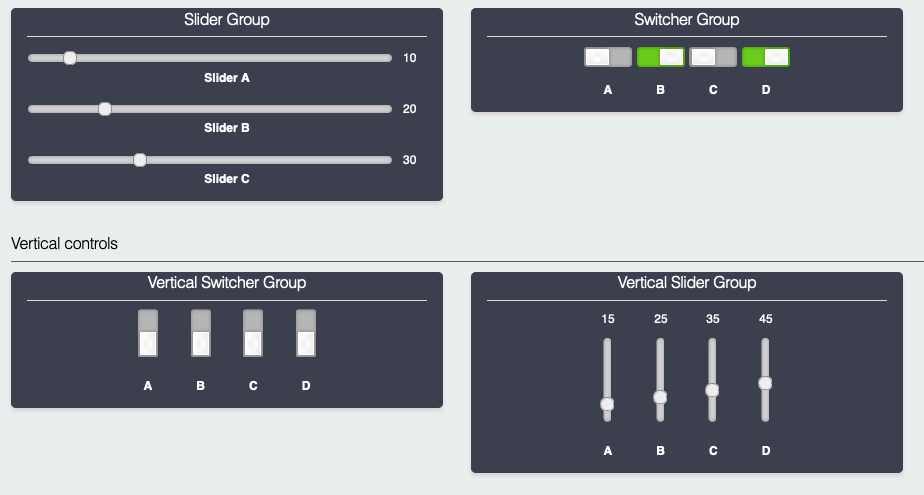Image resolution: width=924 pixels, height=495 pixels.
Task: Click the Slider Group title
Action: coord(227,20)
